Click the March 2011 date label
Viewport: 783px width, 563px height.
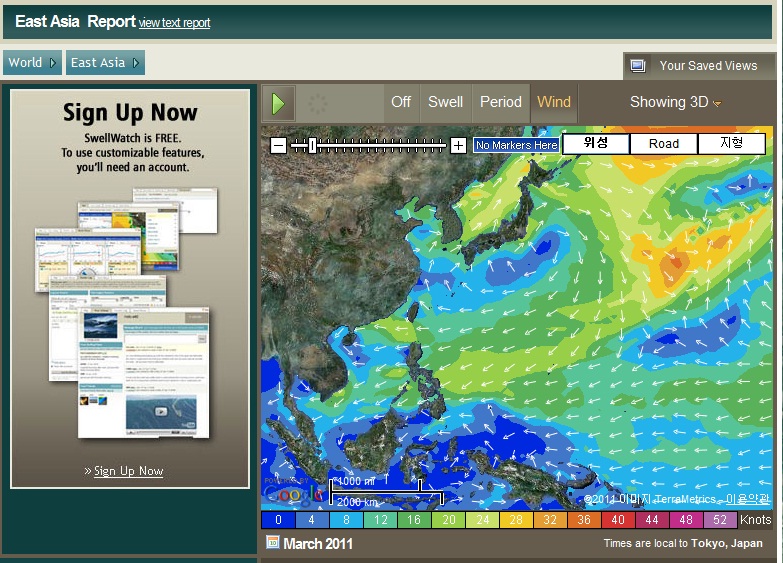tap(318, 544)
